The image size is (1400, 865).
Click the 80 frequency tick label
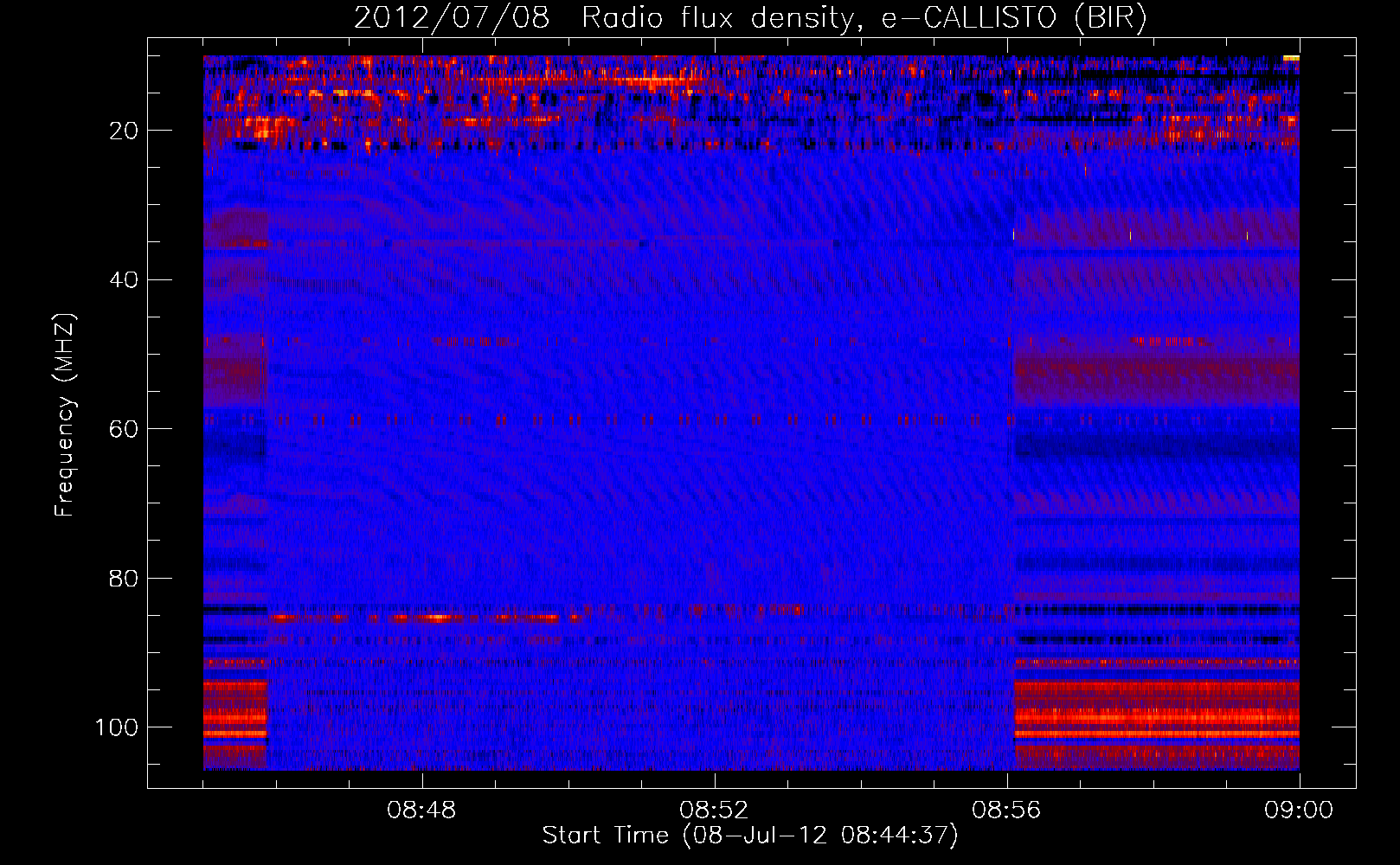(125, 578)
